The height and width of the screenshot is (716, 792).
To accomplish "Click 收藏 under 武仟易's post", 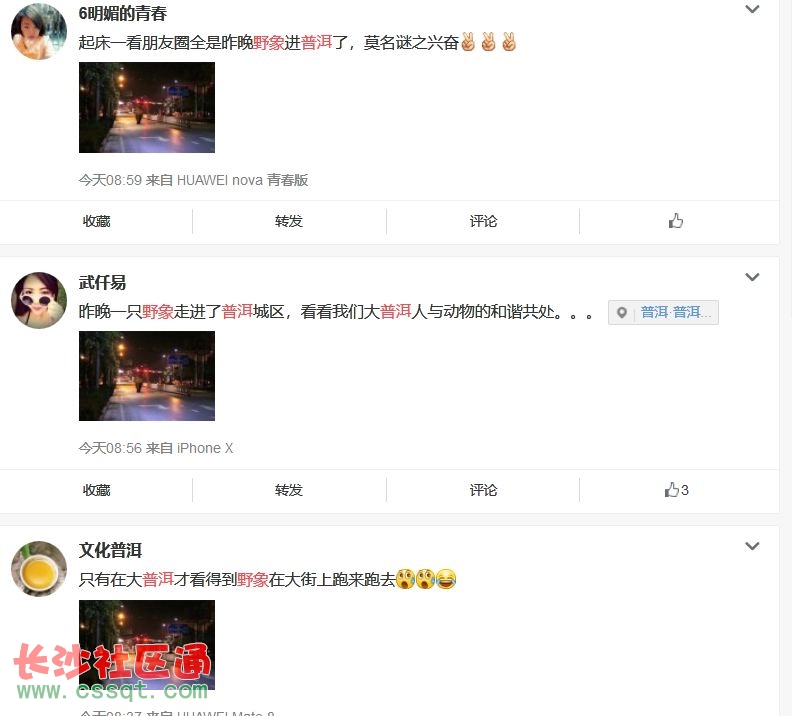I will (x=96, y=490).
